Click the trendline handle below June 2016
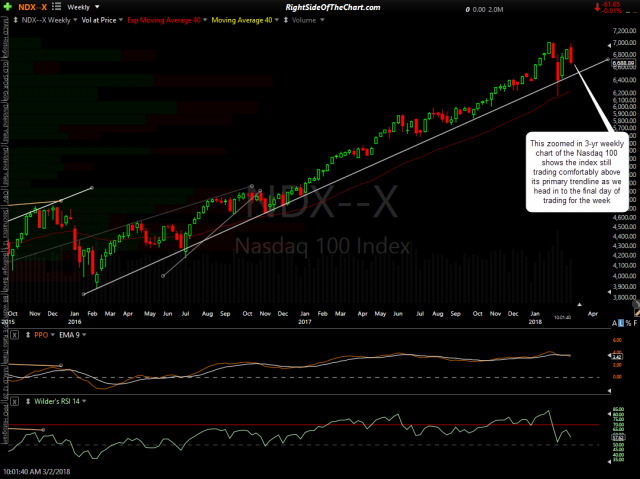The image size is (640, 479). point(163,276)
